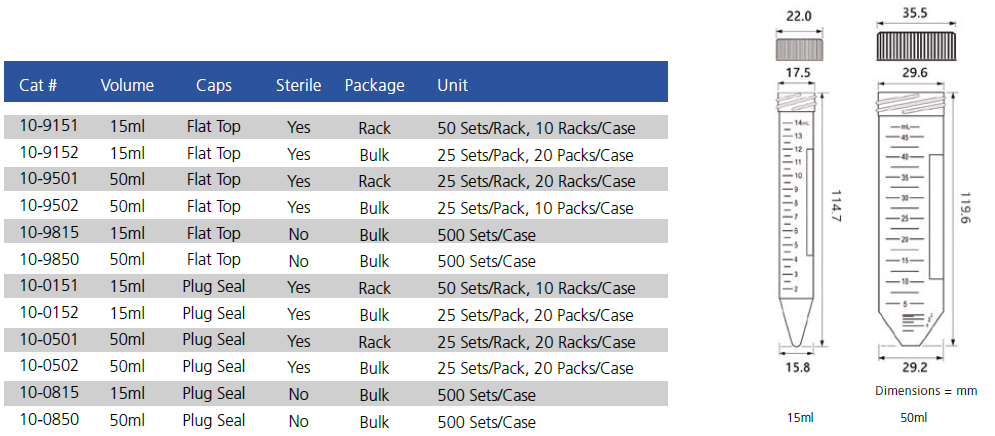Click the "Caps" column header
Screen dimensions: 995x436
(x=214, y=85)
